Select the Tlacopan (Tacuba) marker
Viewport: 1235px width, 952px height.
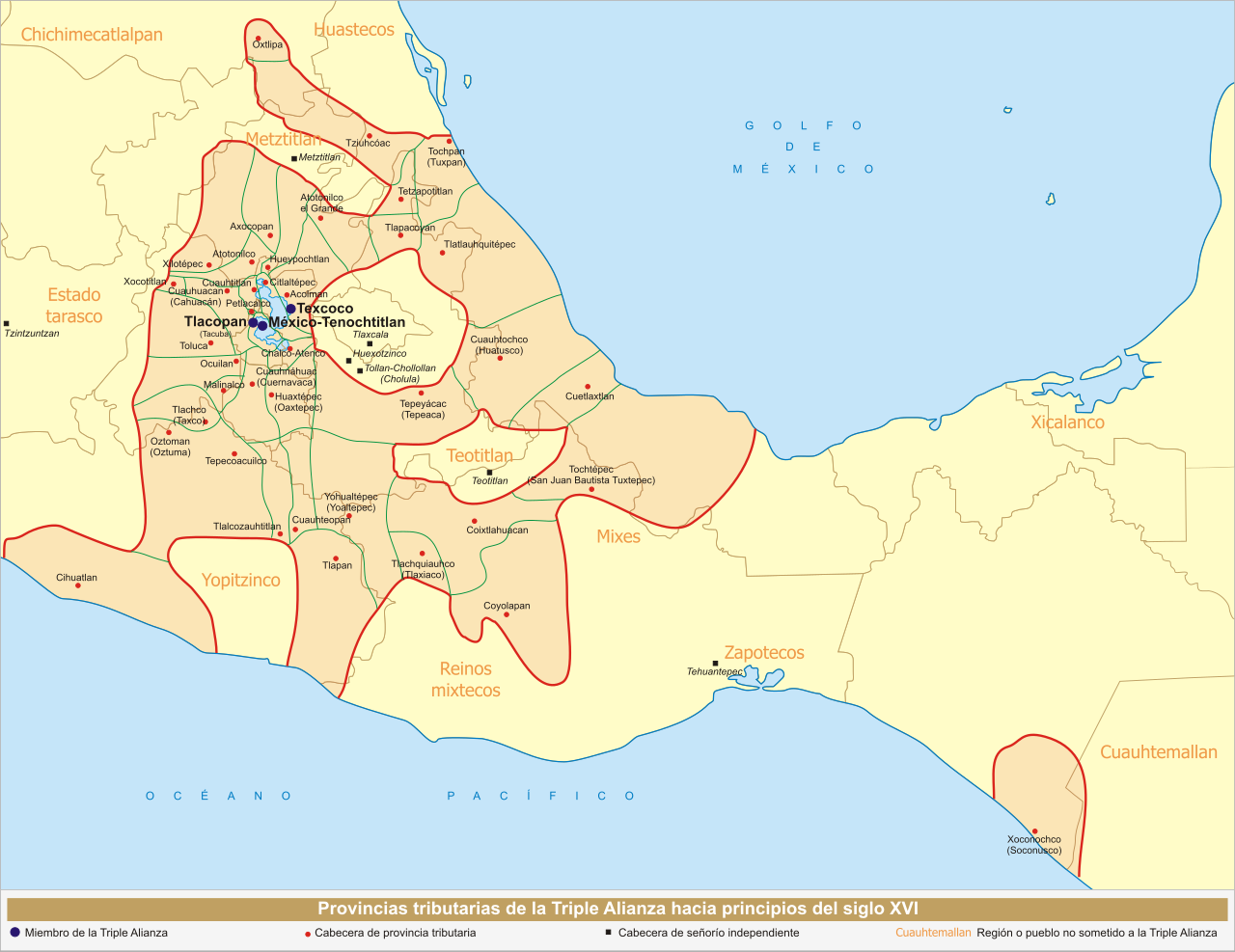pos(253,322)
